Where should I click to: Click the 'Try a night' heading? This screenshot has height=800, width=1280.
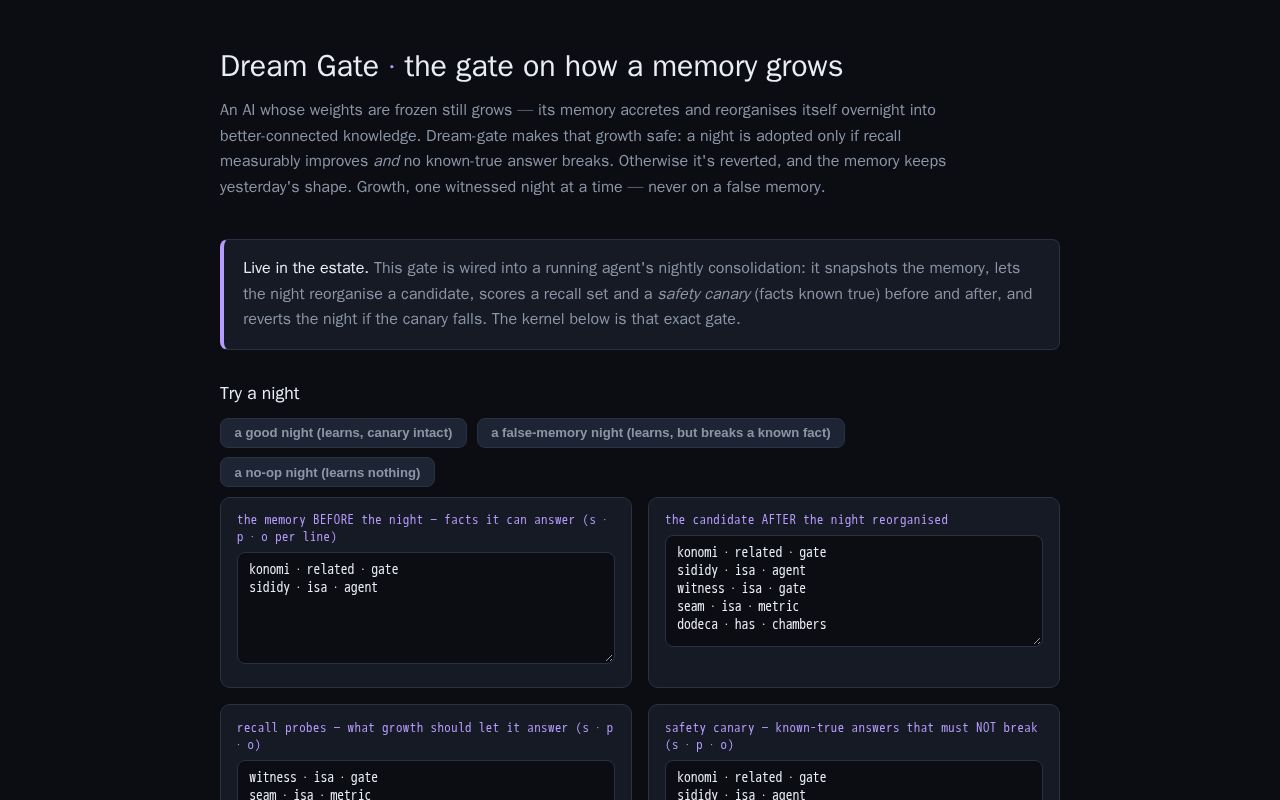259,393
